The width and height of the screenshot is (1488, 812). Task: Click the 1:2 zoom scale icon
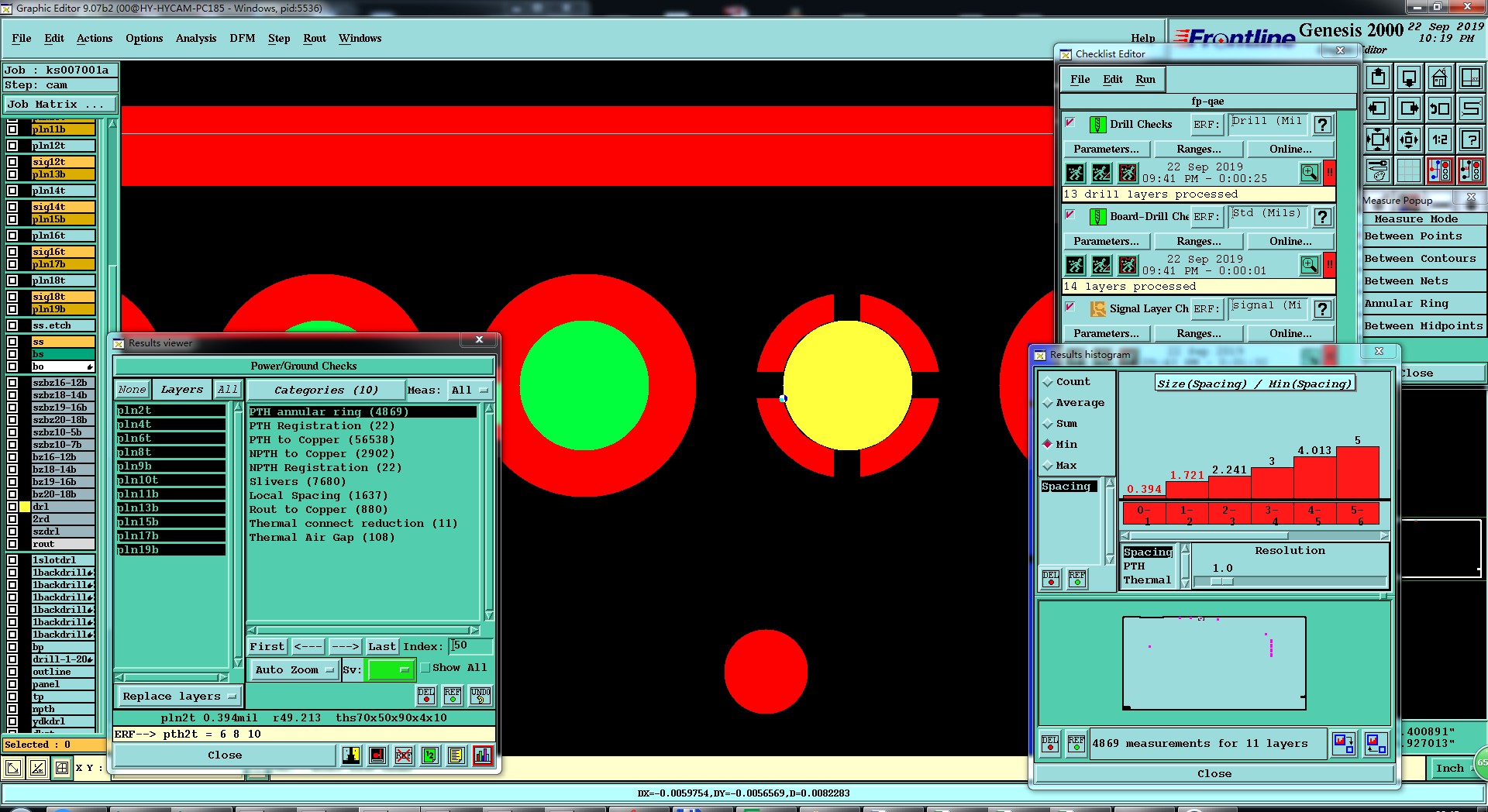point(1439,139)
